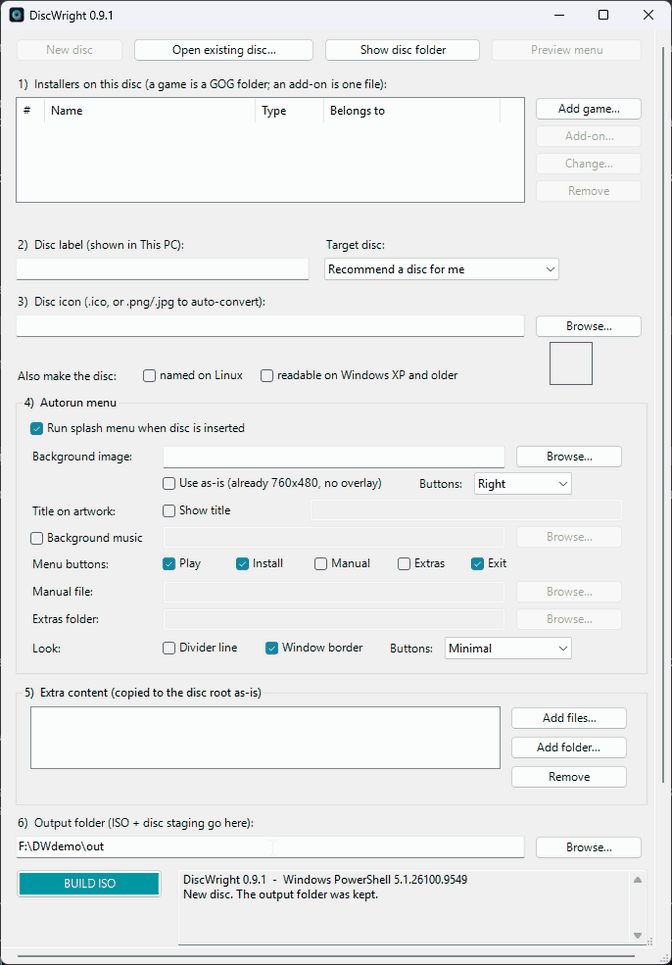Image resolution: width=672 pixels, height=965 pixels.
Task: Check the Manual menu button option
Action: (x=342, y=564)
